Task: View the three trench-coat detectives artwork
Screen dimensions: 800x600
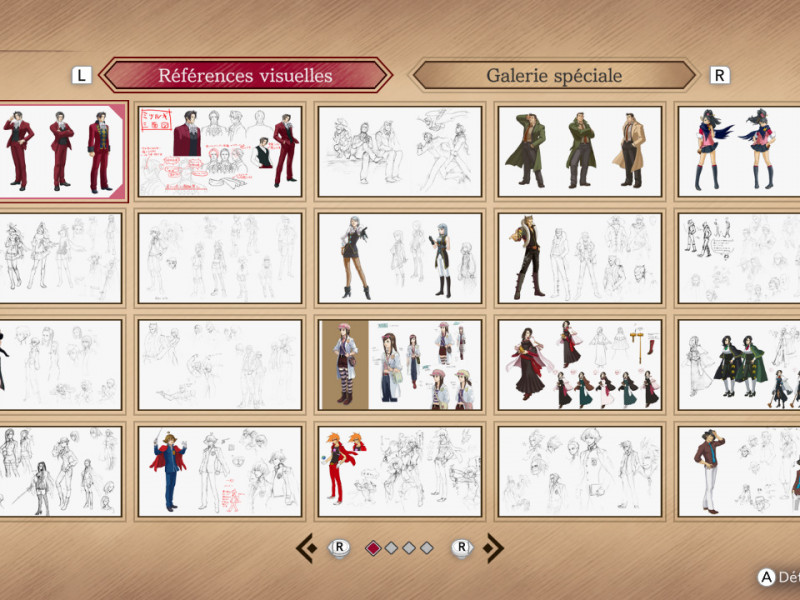Action: coord(579,151)
